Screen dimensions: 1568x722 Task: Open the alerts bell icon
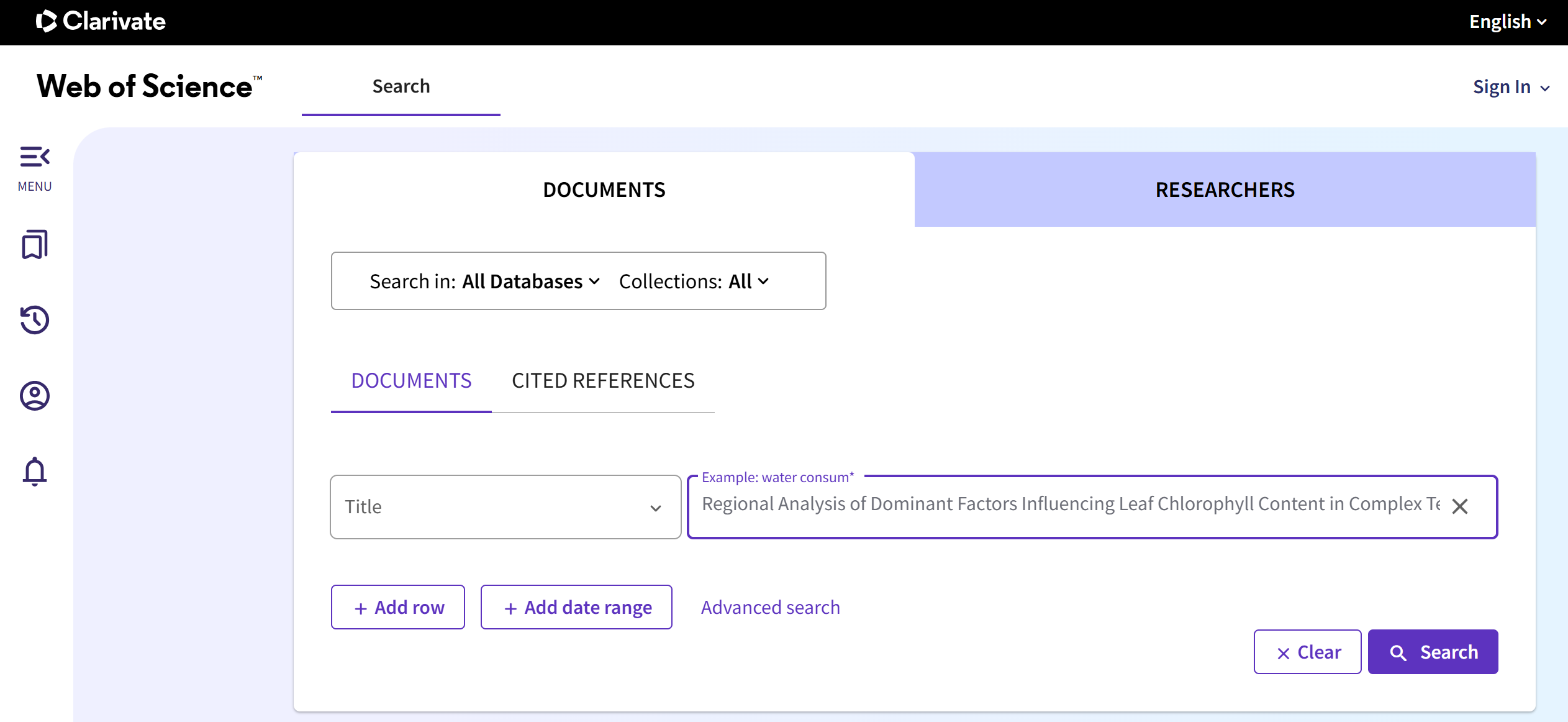click(x=35, y=472)
